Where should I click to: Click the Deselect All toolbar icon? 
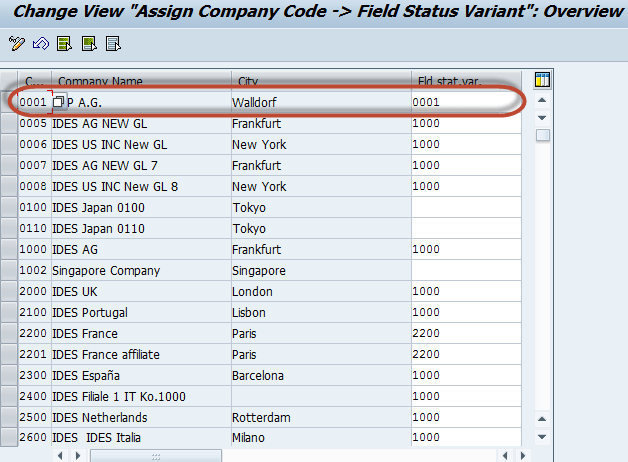pyautogui.click(x=113, y=44)
